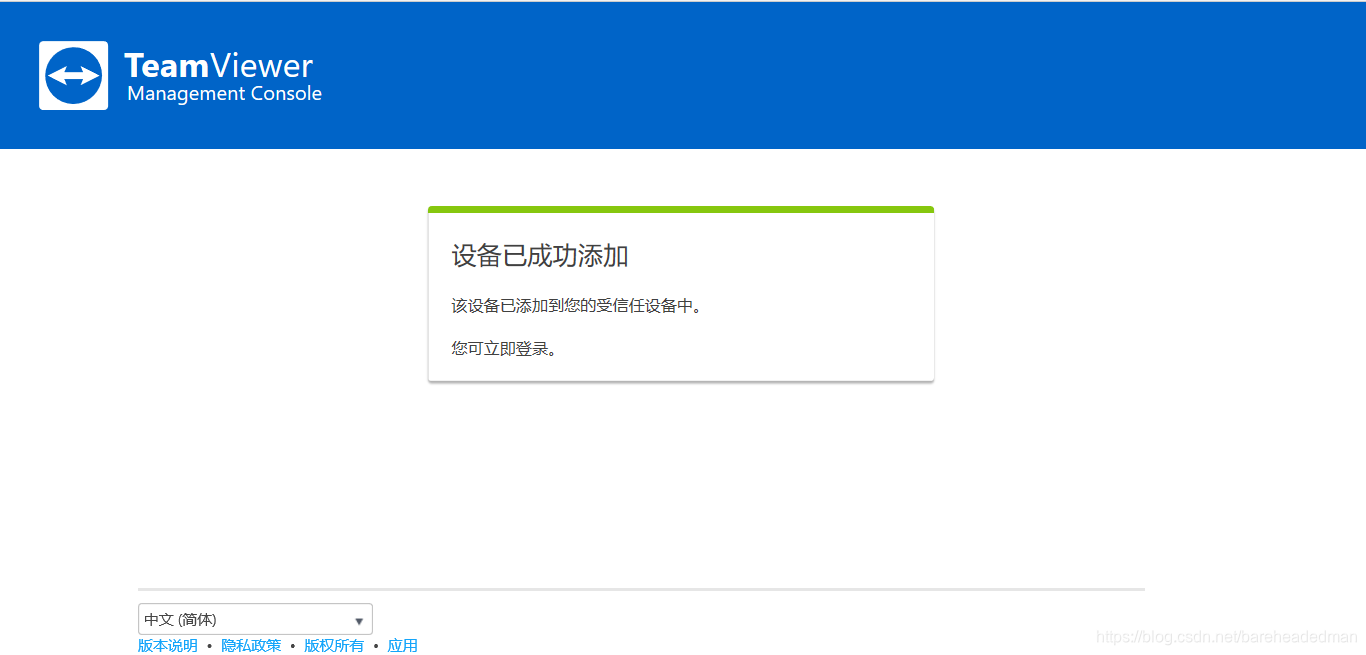Image resolution: width=1366 pixels, height=655 pixels.
Task: Select the trusted device confirmation message text
Action: click(576, 306)
